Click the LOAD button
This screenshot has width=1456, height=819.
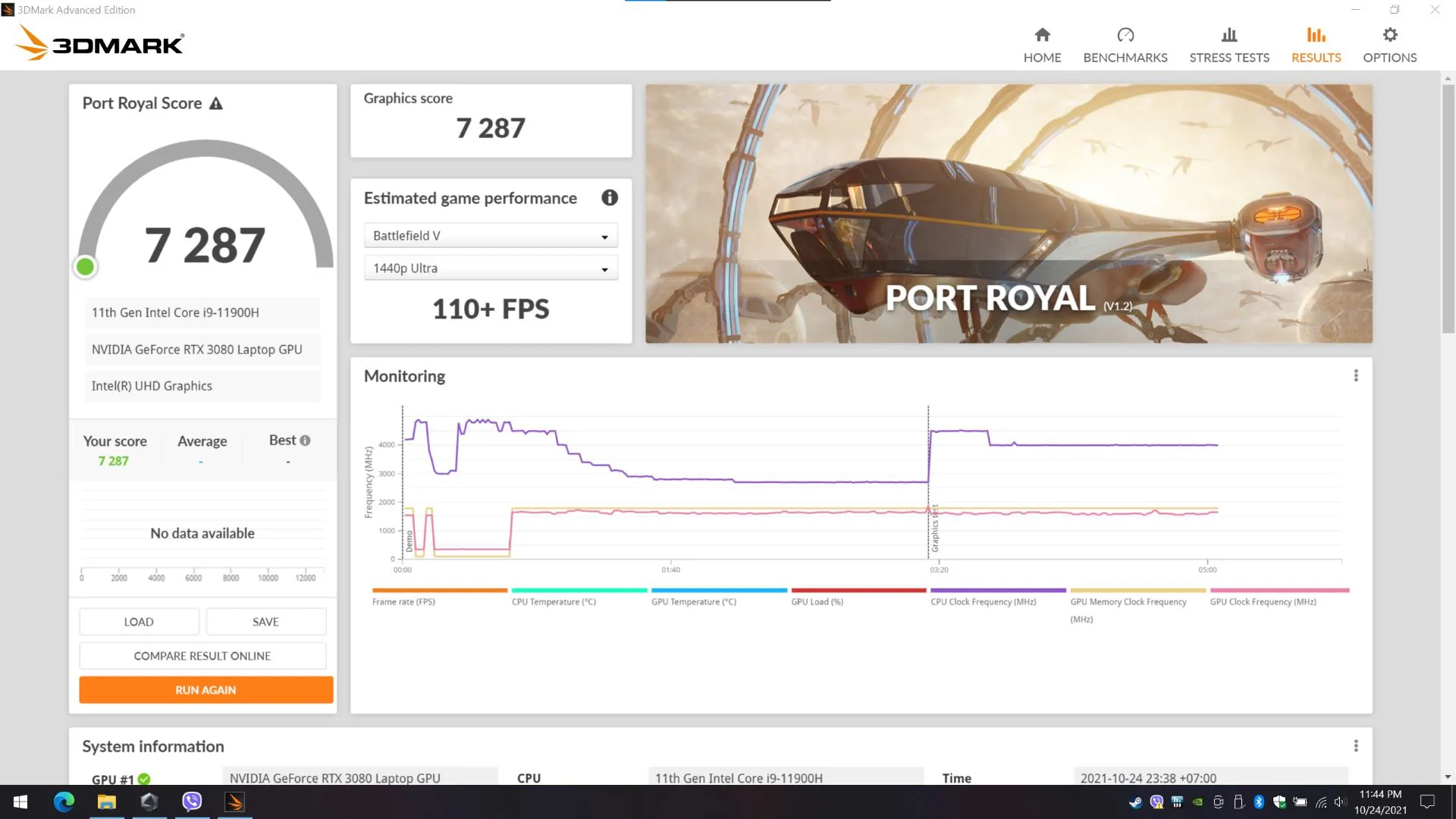click(139, 622)
